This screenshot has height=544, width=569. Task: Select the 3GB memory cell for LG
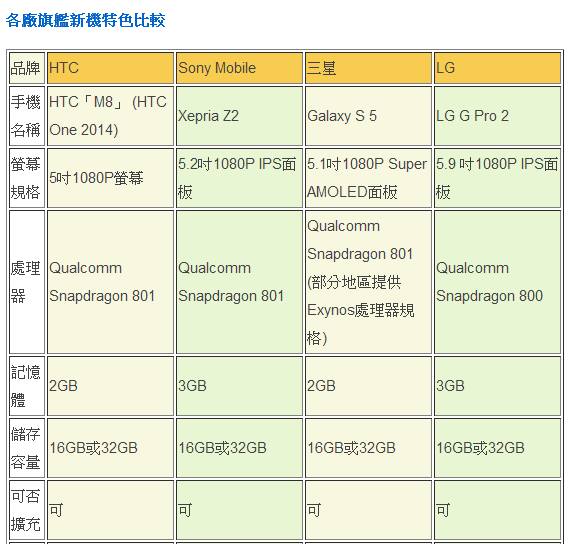click(498, 386)
